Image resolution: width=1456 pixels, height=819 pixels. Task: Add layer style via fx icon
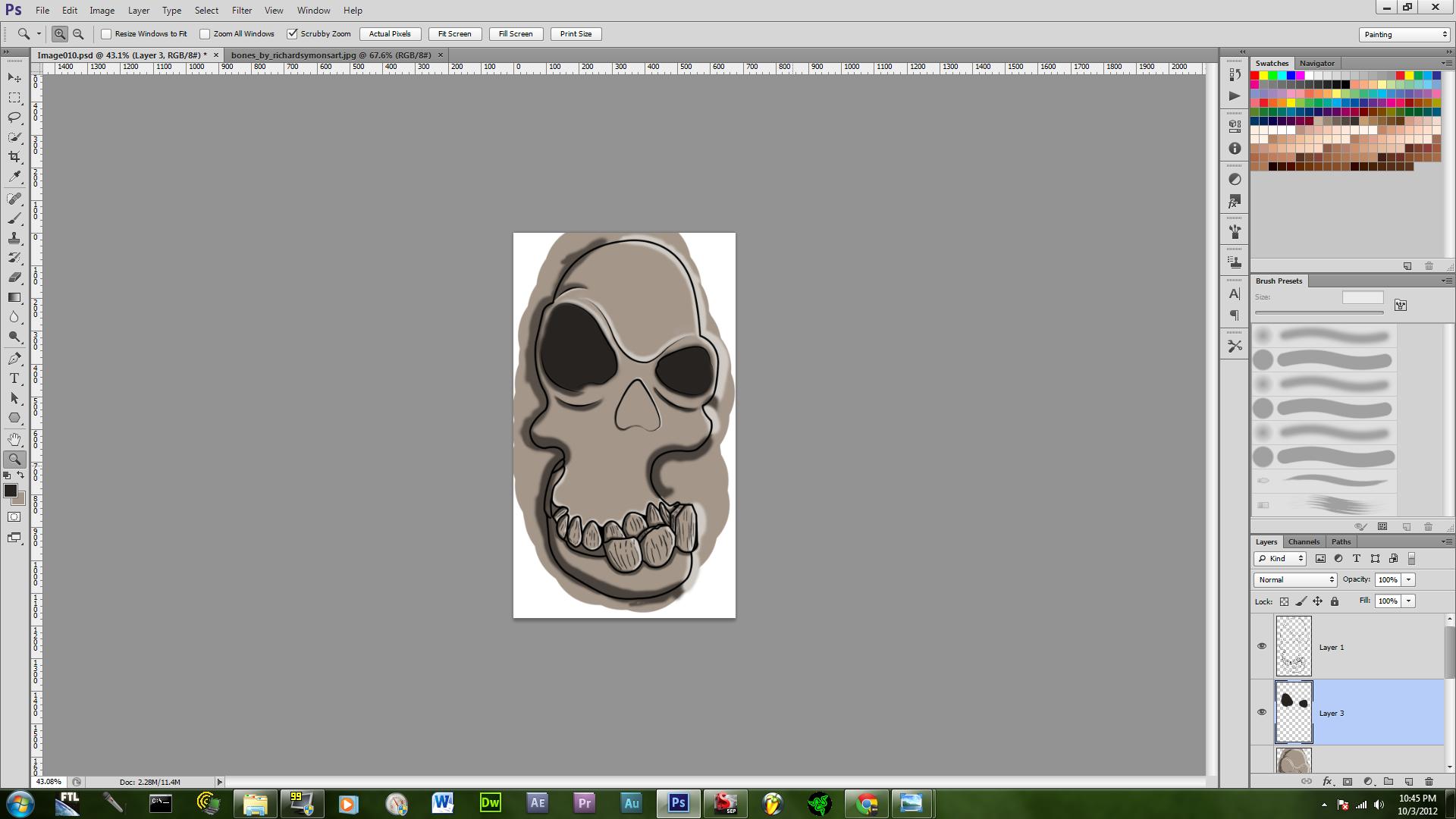tap(1327, 781)
